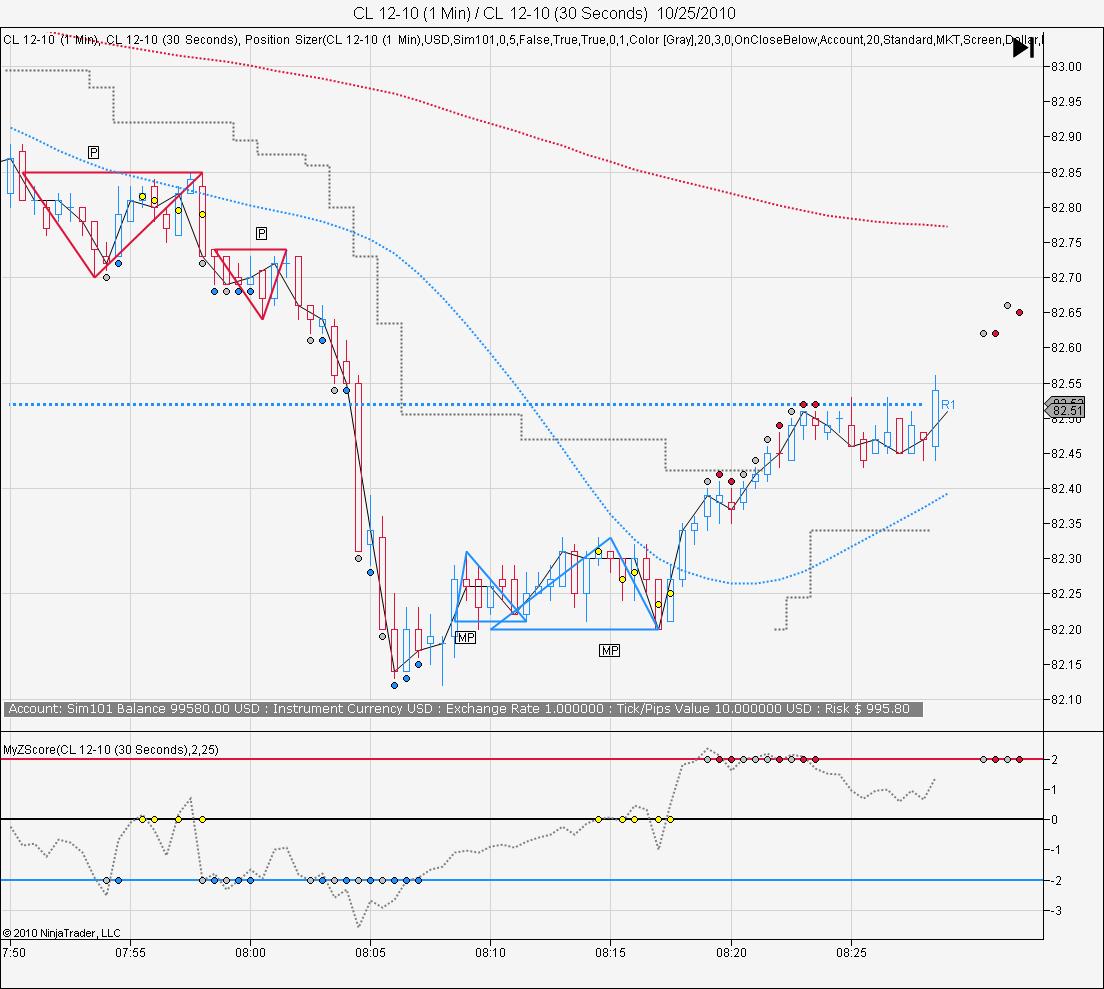Click the Position Sizer indicator parameters label
This screenshot has height=989, width=1104.
[644, 39]
